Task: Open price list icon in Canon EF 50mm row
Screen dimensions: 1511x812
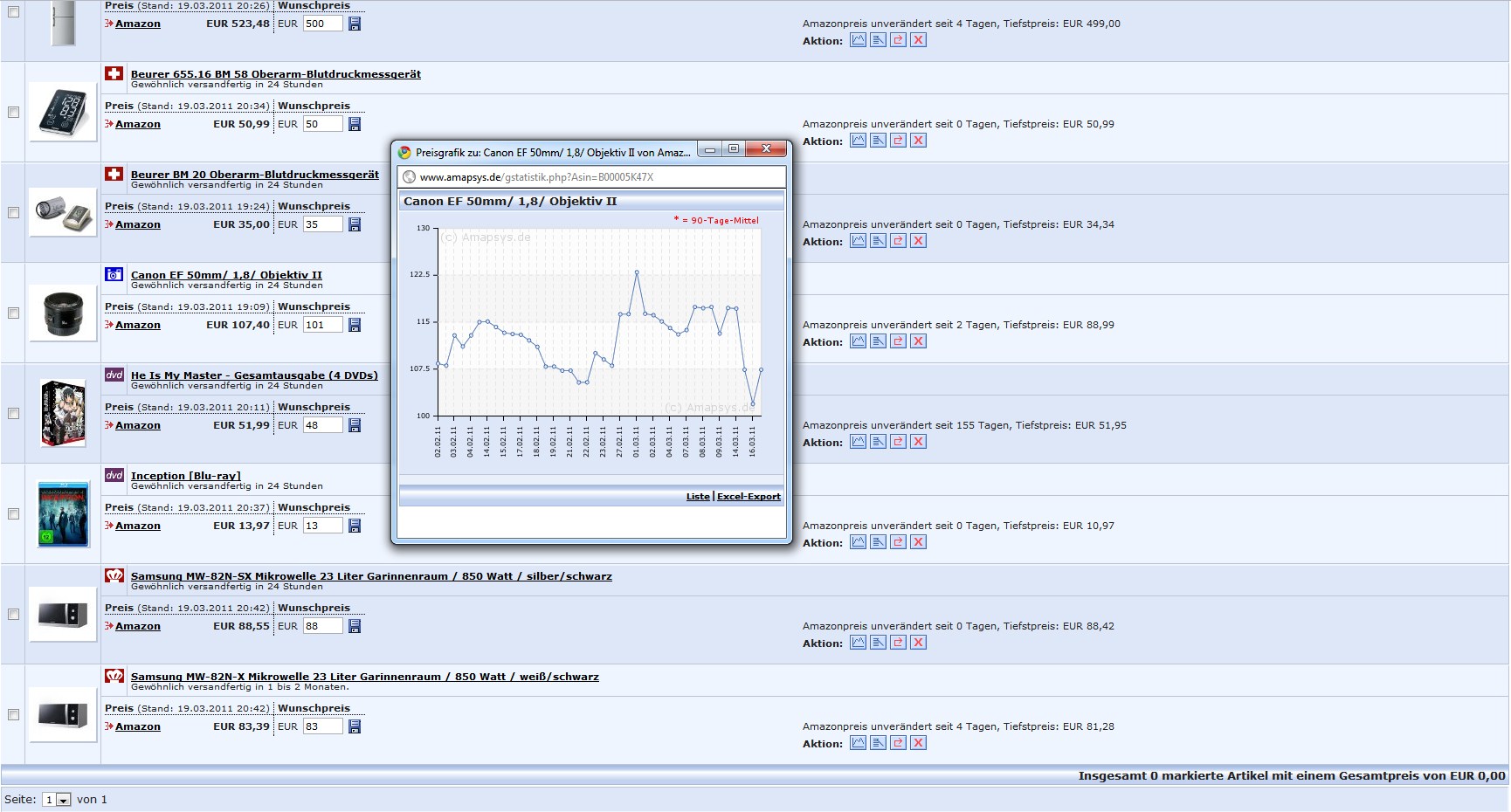Action: (878, 341)
